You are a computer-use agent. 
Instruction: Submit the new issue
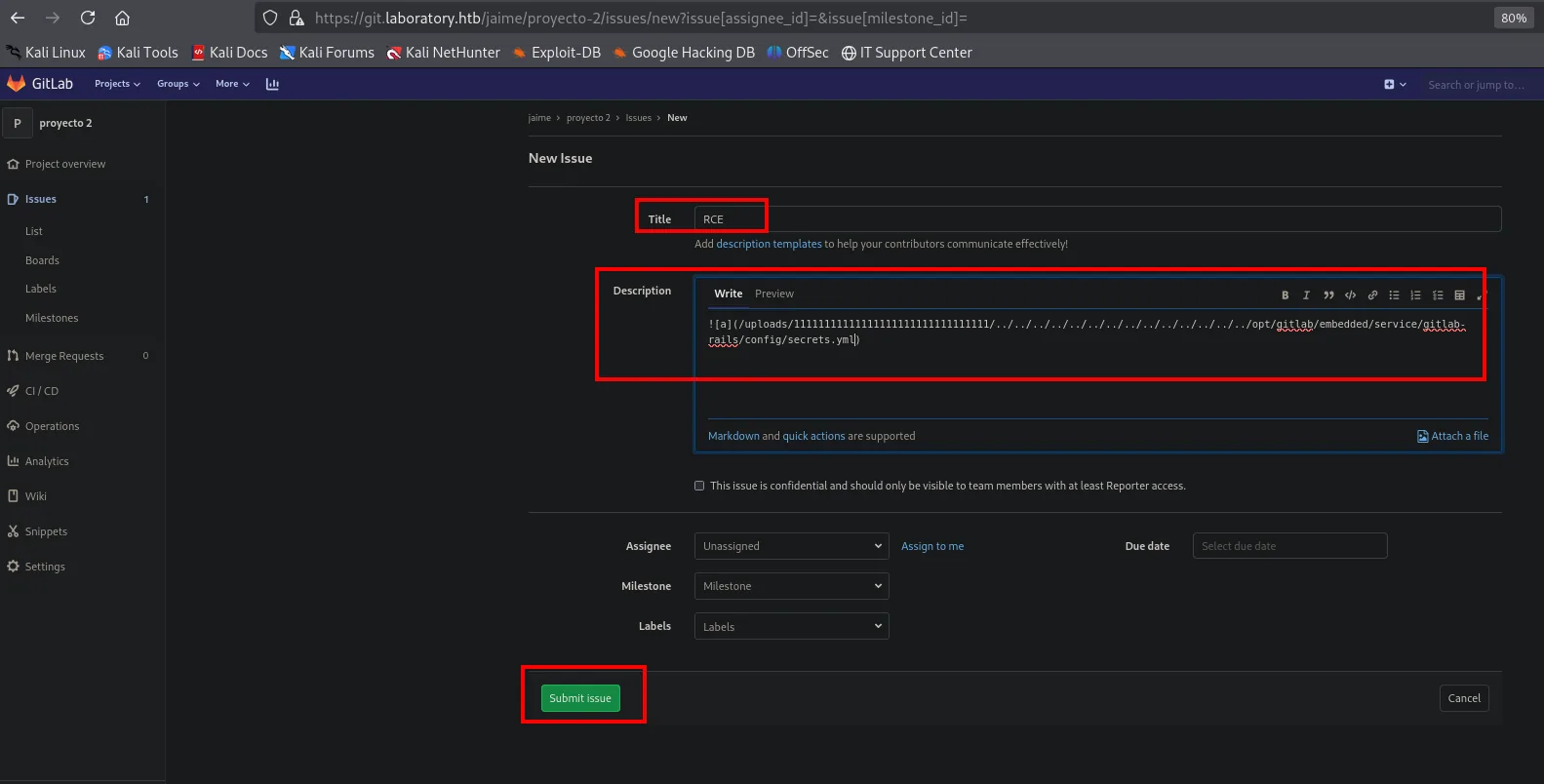click(580, 698)
